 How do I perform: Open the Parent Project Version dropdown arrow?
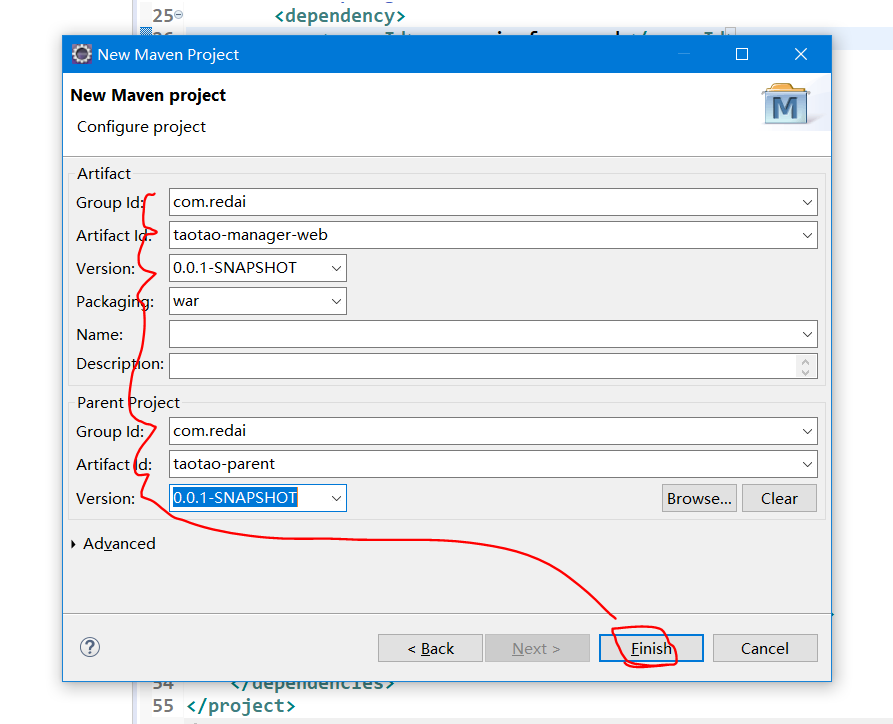[x=336, y=498]
